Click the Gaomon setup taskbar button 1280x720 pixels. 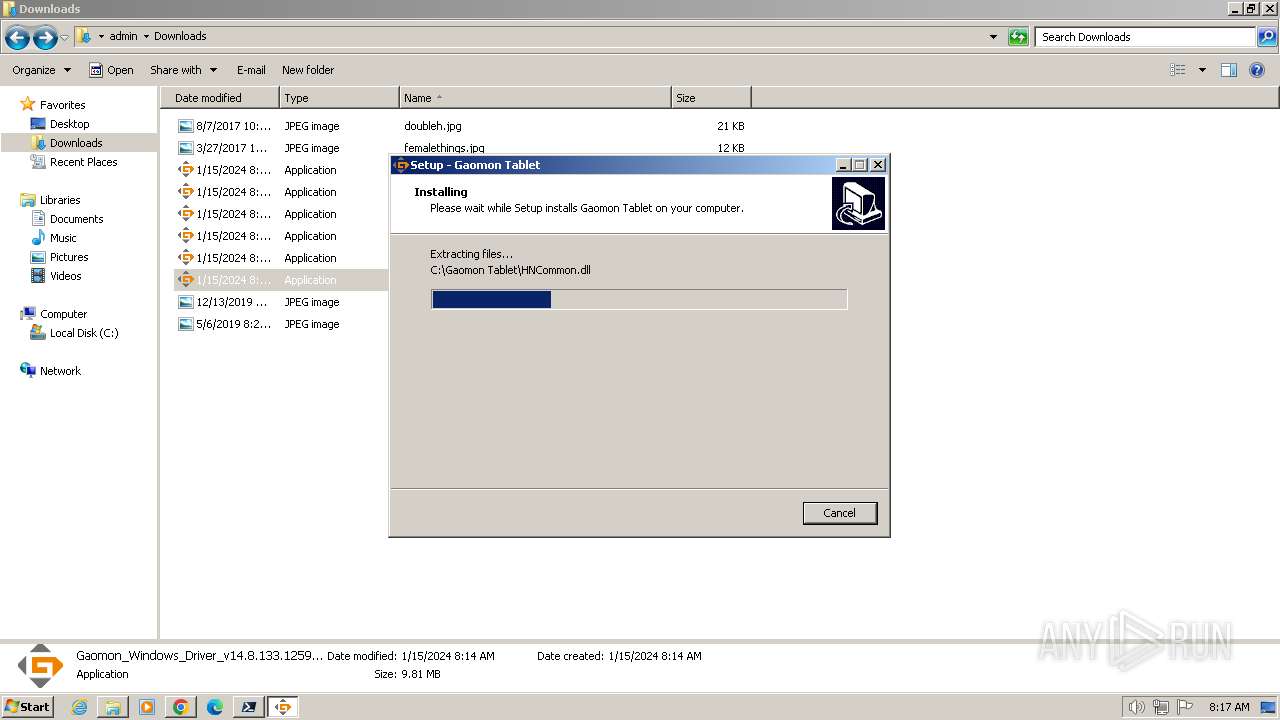coord(283,707)
